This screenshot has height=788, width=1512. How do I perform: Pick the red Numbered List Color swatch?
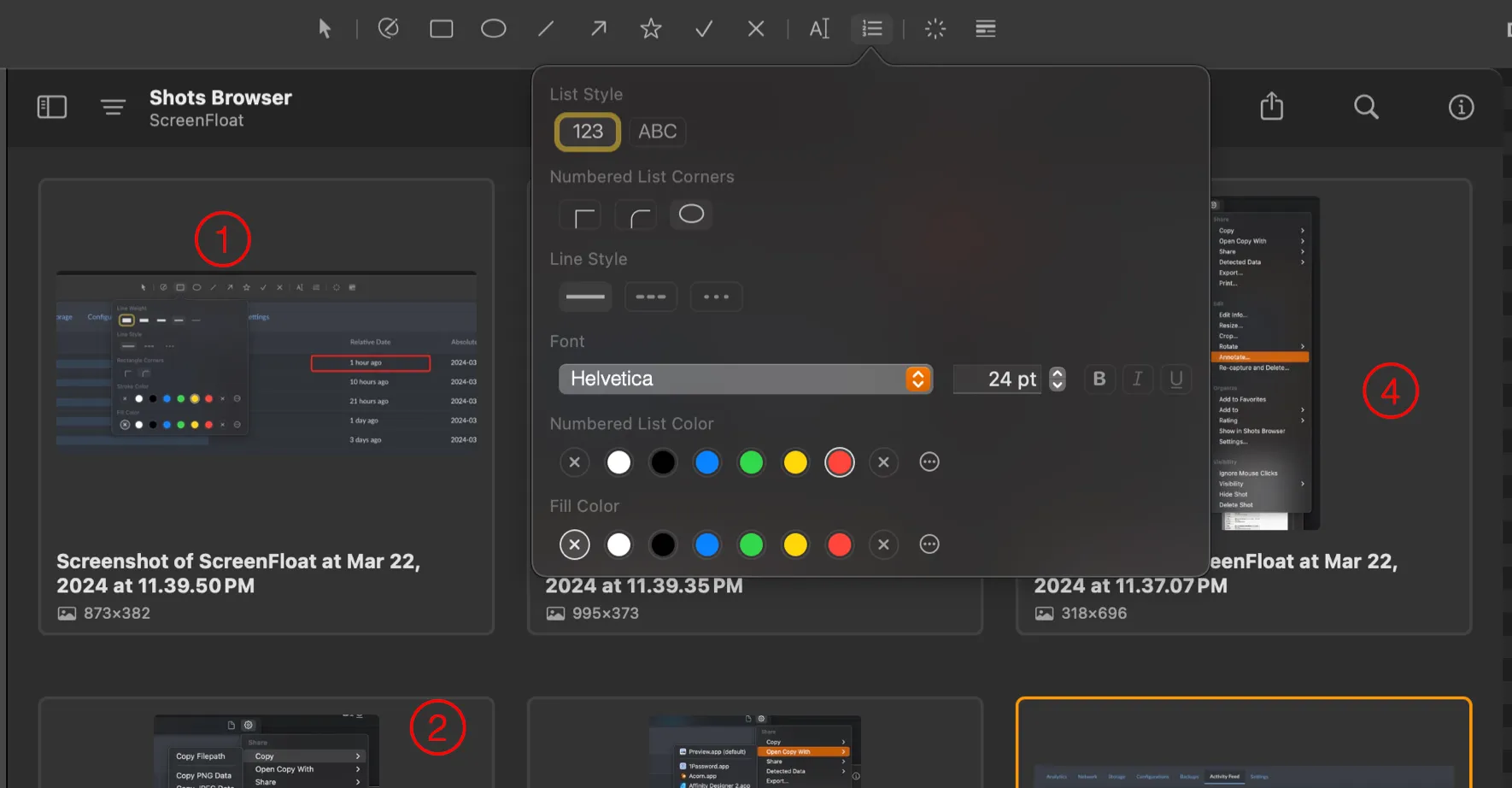839,462
